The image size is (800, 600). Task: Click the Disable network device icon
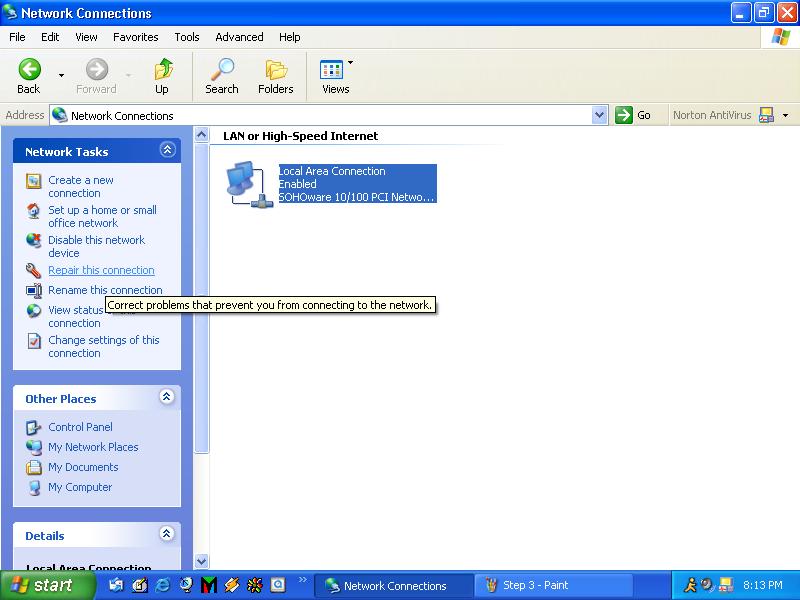click(34, 240)
